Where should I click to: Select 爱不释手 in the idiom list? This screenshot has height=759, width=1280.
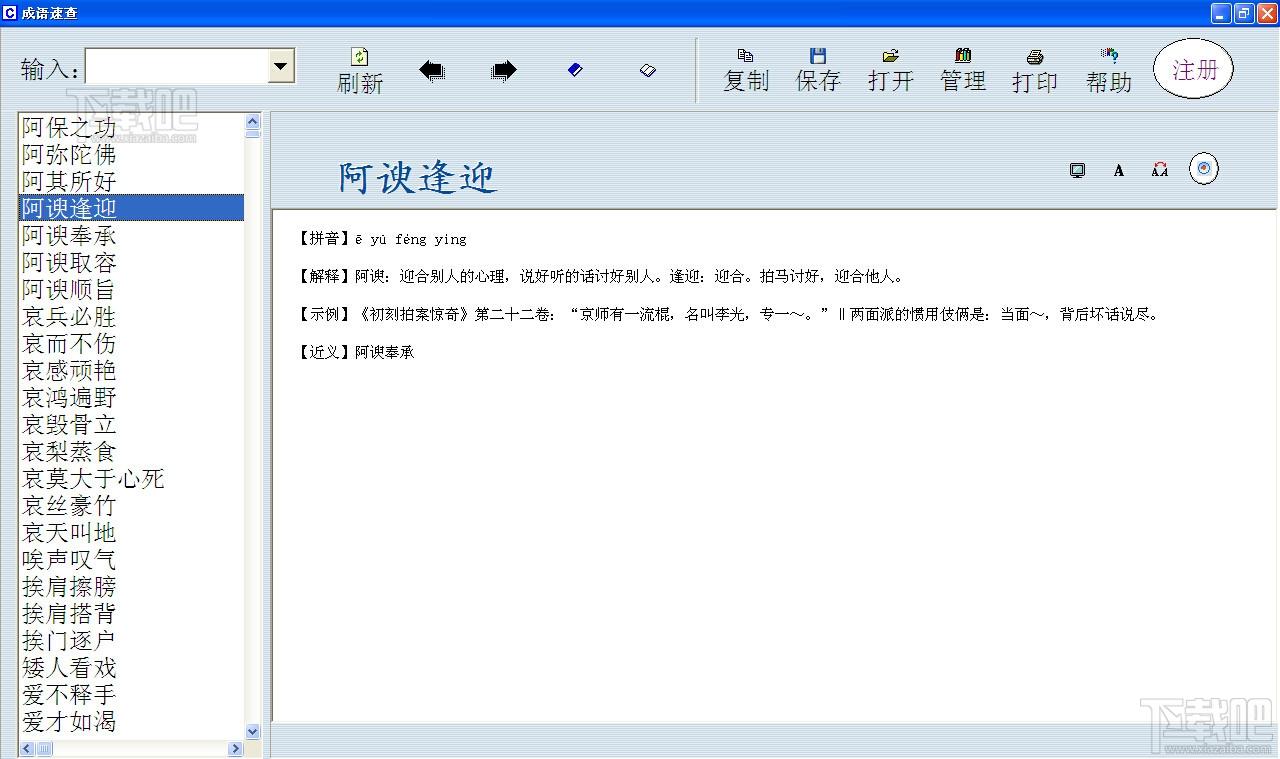point(131,694)
